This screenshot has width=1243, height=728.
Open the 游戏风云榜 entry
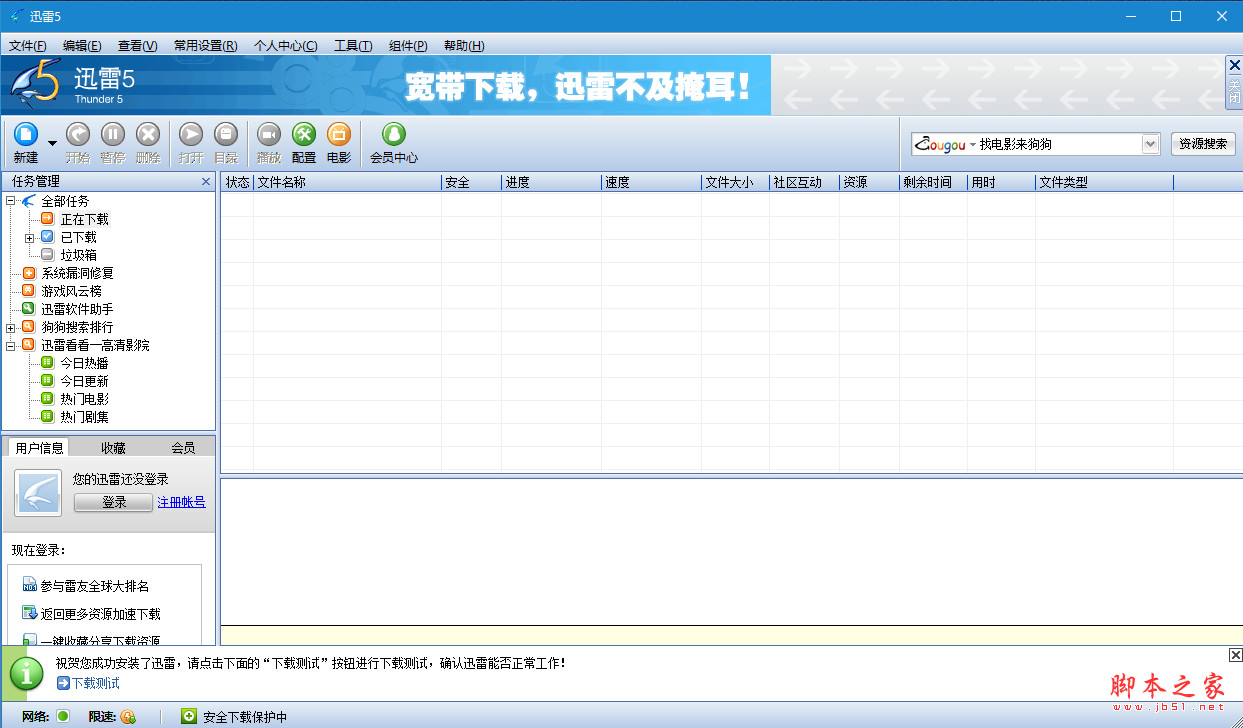click(71, 291)
